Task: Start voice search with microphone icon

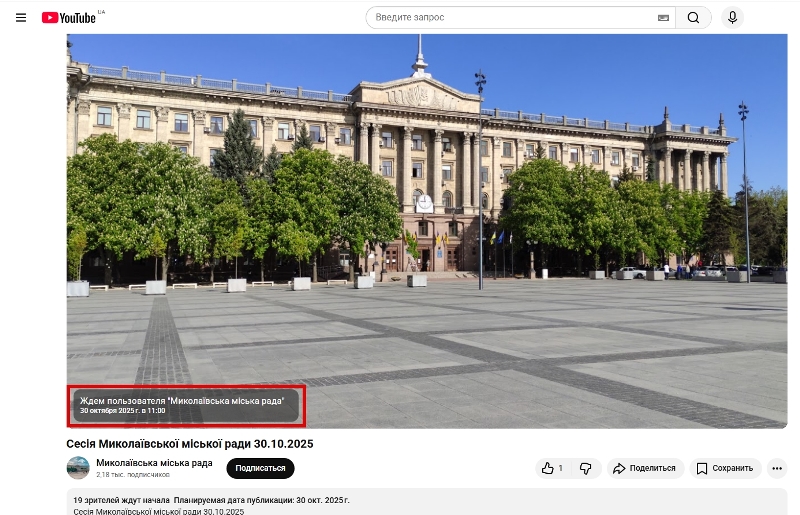Action: coord(733,18)
